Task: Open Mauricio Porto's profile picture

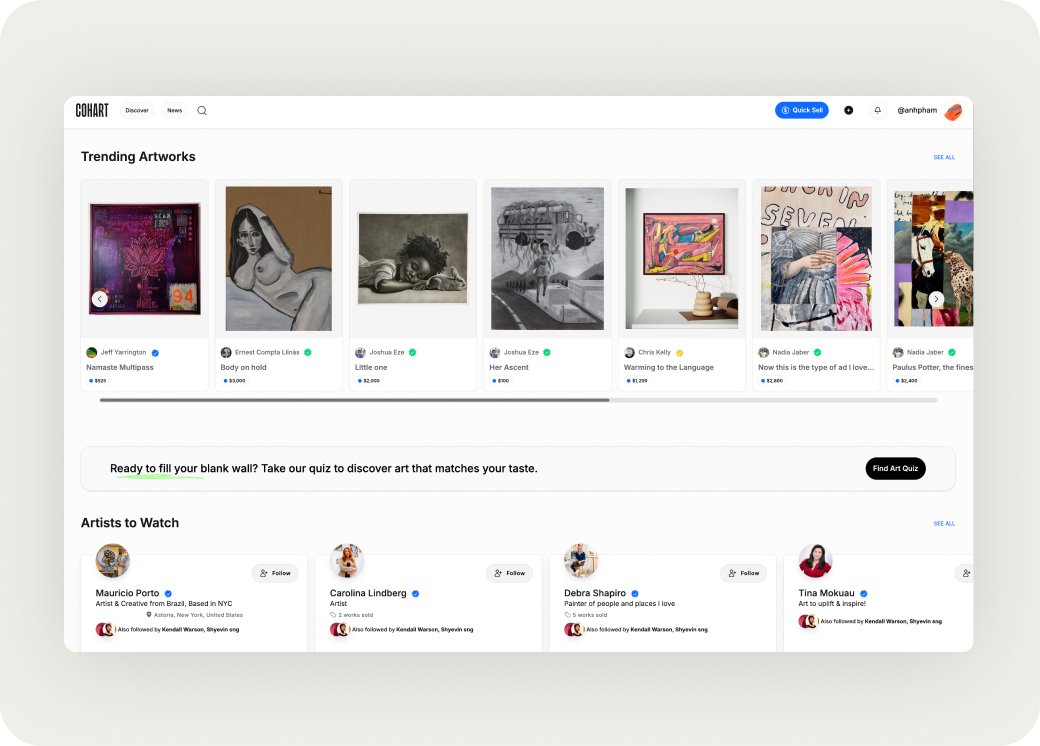Action: click(113, 560)
